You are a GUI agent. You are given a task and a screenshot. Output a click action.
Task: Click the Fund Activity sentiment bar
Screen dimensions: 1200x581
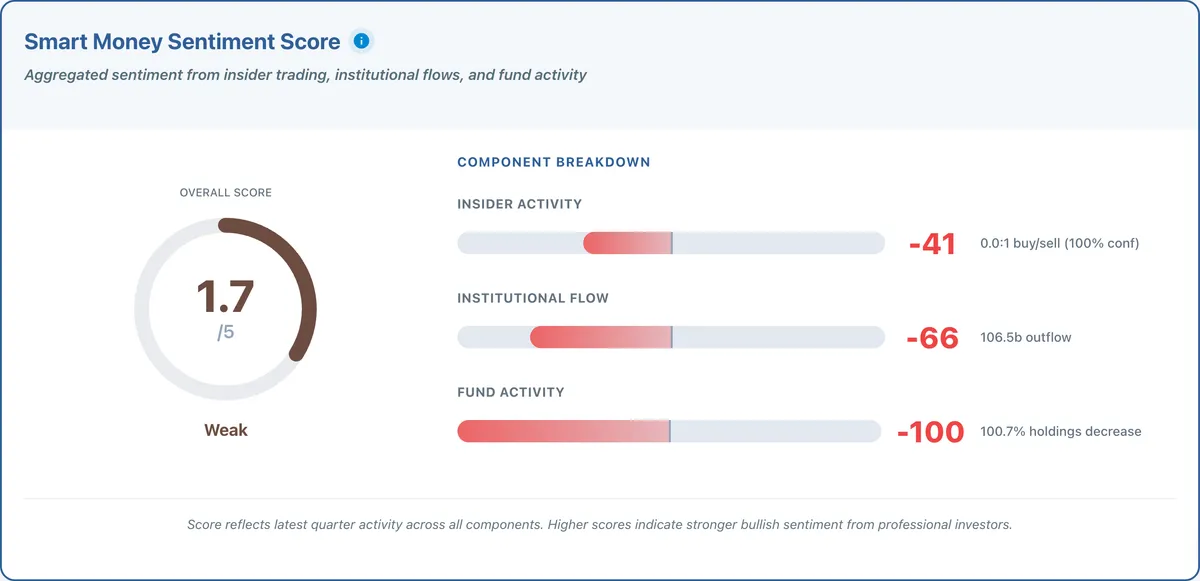[669, 431]
